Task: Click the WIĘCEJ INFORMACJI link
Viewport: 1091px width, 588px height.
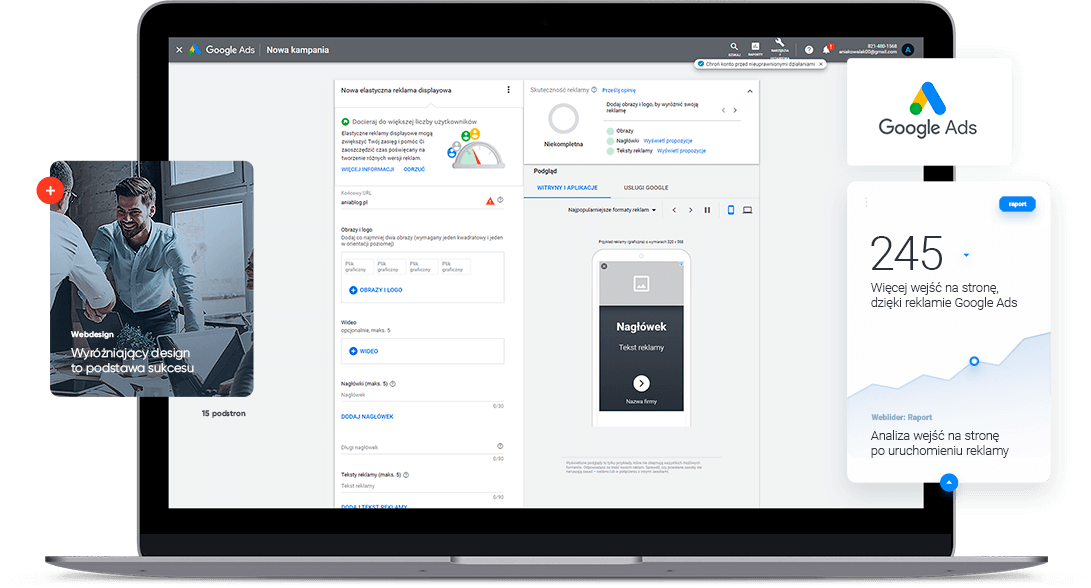Action: [x=367, y=169]
